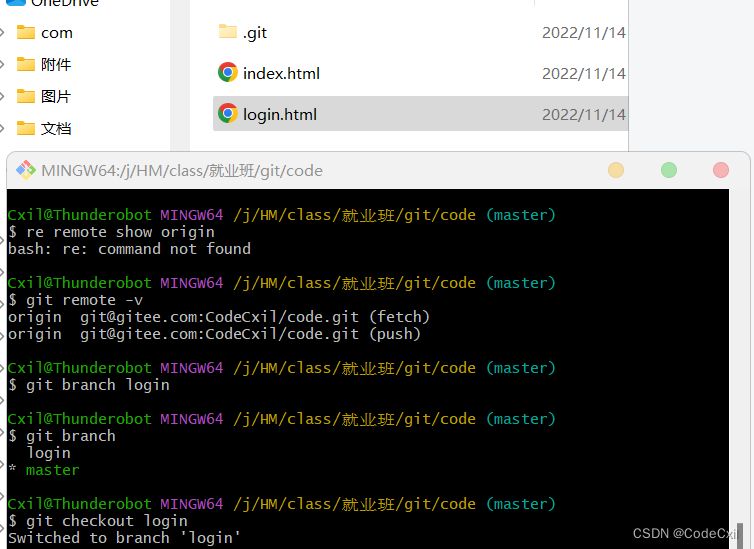Image resolution: width=754 pixels, height=549 pixels.
Task: Expand the 图片 folder tree node
Action: 2,97
